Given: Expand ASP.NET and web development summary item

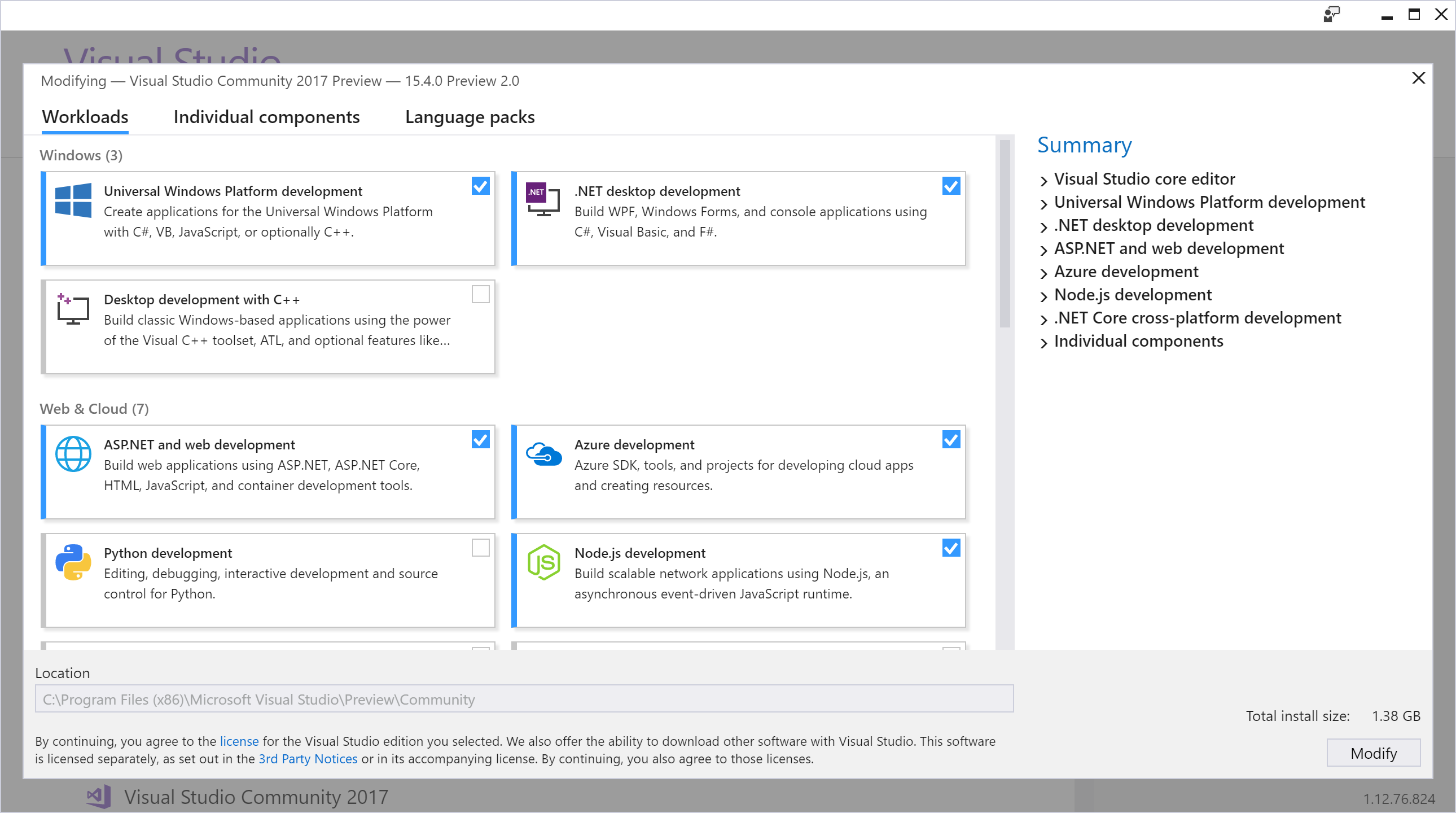Looking at the screenshot, I should 1043,250.
